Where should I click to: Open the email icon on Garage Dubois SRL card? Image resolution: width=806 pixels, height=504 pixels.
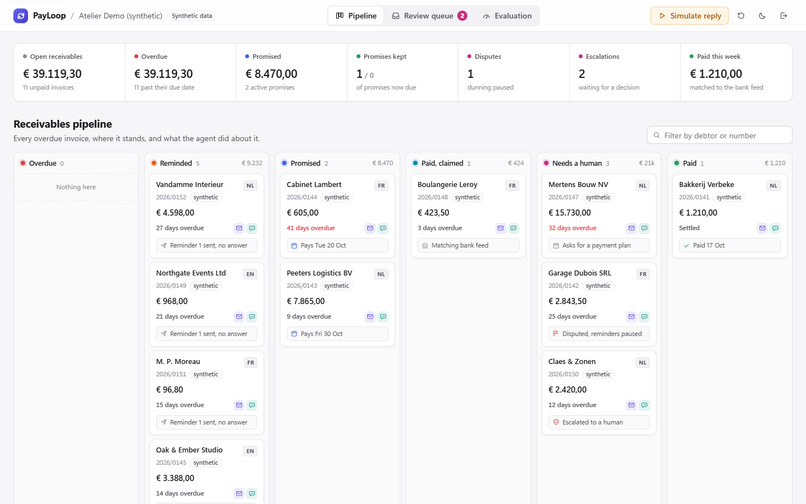click(631, 316)
